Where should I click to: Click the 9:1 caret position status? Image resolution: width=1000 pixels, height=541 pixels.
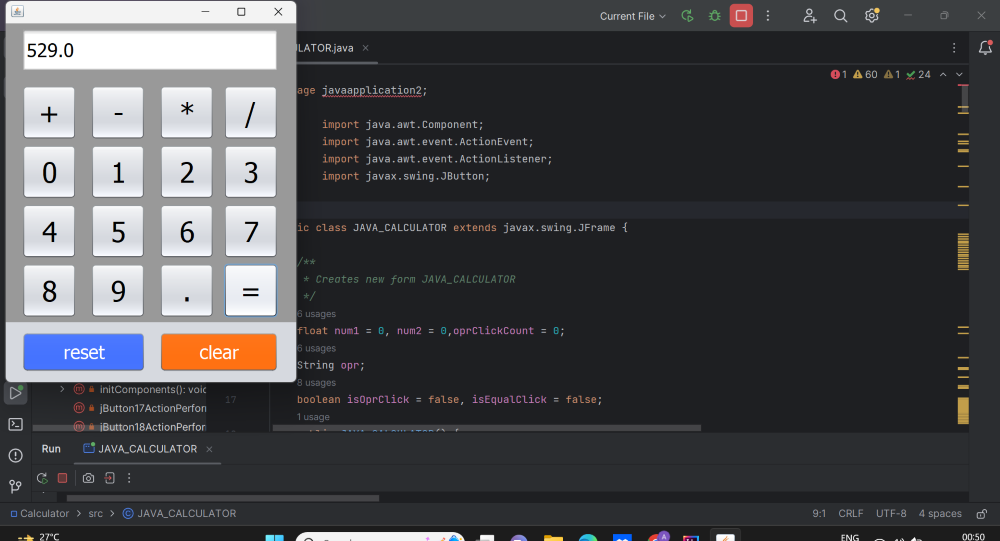pyautogui.click(x=819, y=514)
